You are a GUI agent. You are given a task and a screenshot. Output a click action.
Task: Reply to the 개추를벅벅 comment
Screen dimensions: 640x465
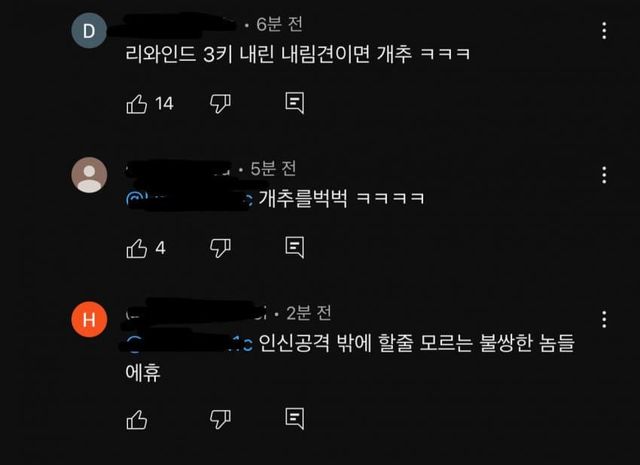[295, 247]
